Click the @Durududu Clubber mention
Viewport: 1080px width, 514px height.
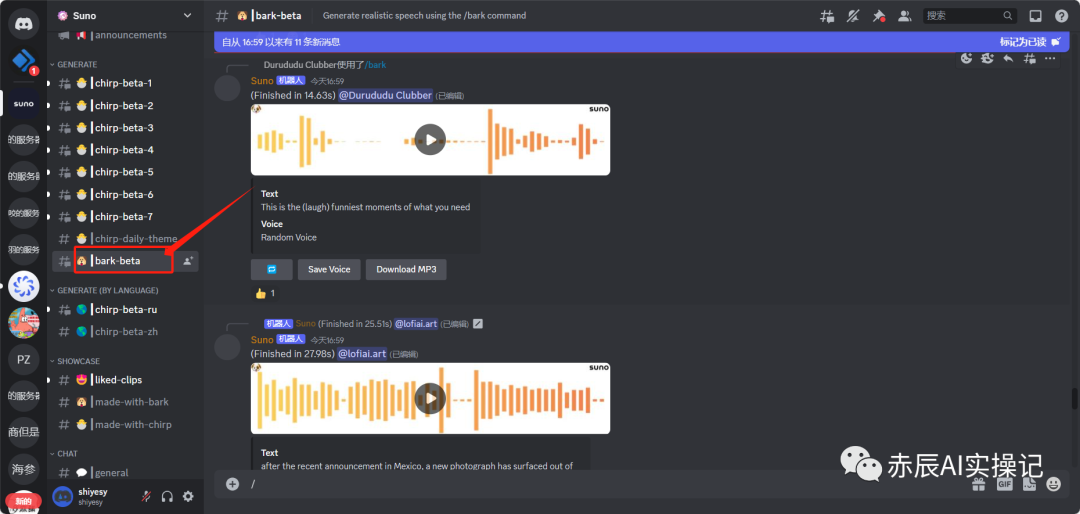tap(386, 95)
